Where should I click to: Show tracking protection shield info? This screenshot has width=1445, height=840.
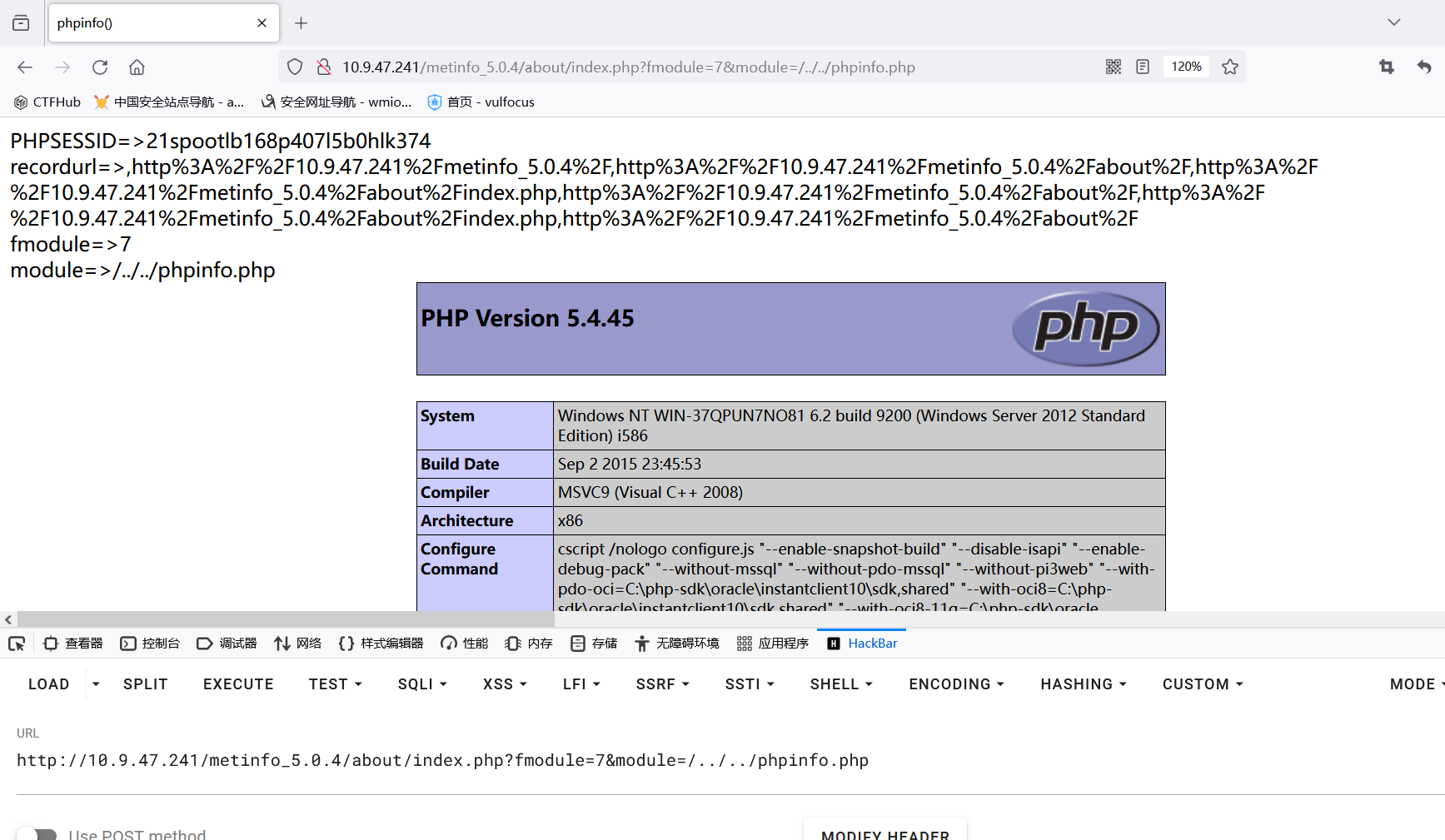[x=295, y=67]
